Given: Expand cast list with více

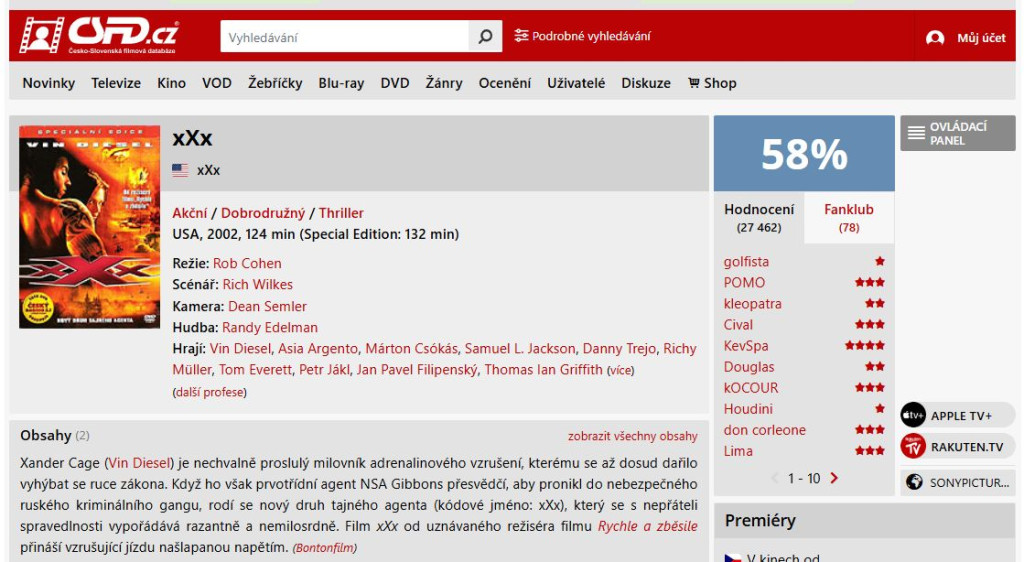Looking at the screenshot, I should point(620,370).
